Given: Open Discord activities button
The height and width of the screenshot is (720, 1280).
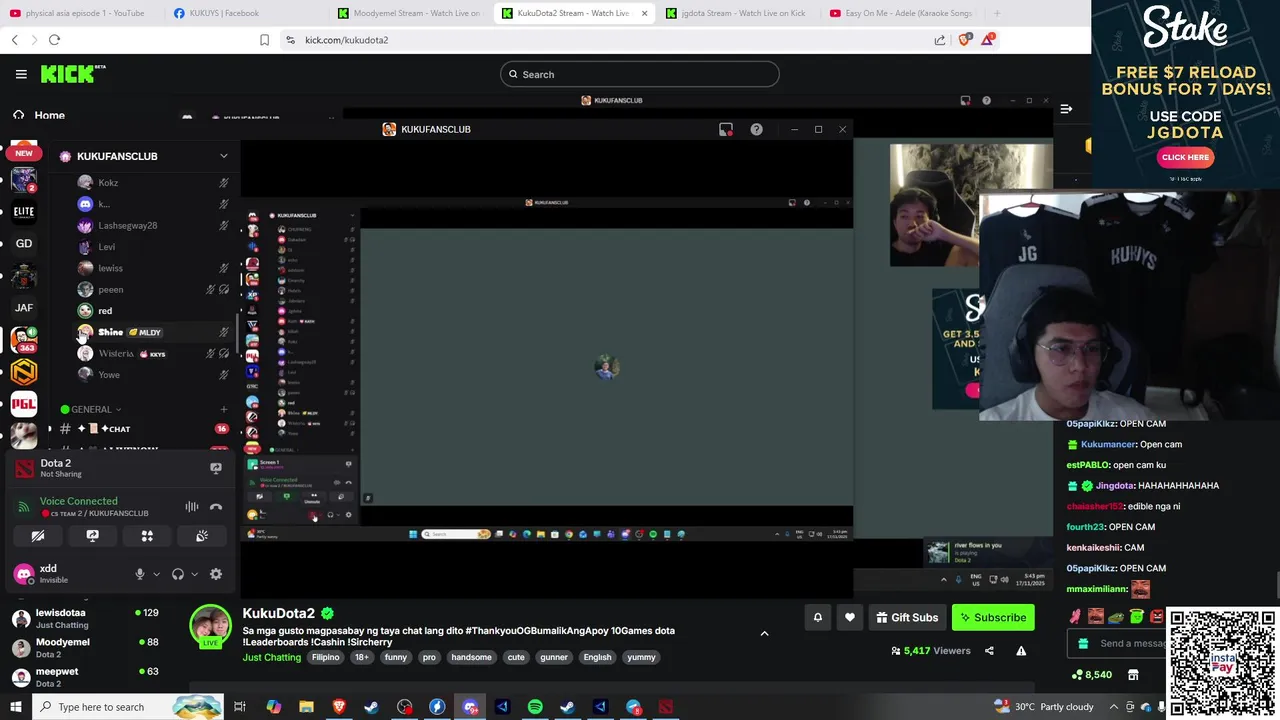Looking at the screenshot, I should pos(147,536).
